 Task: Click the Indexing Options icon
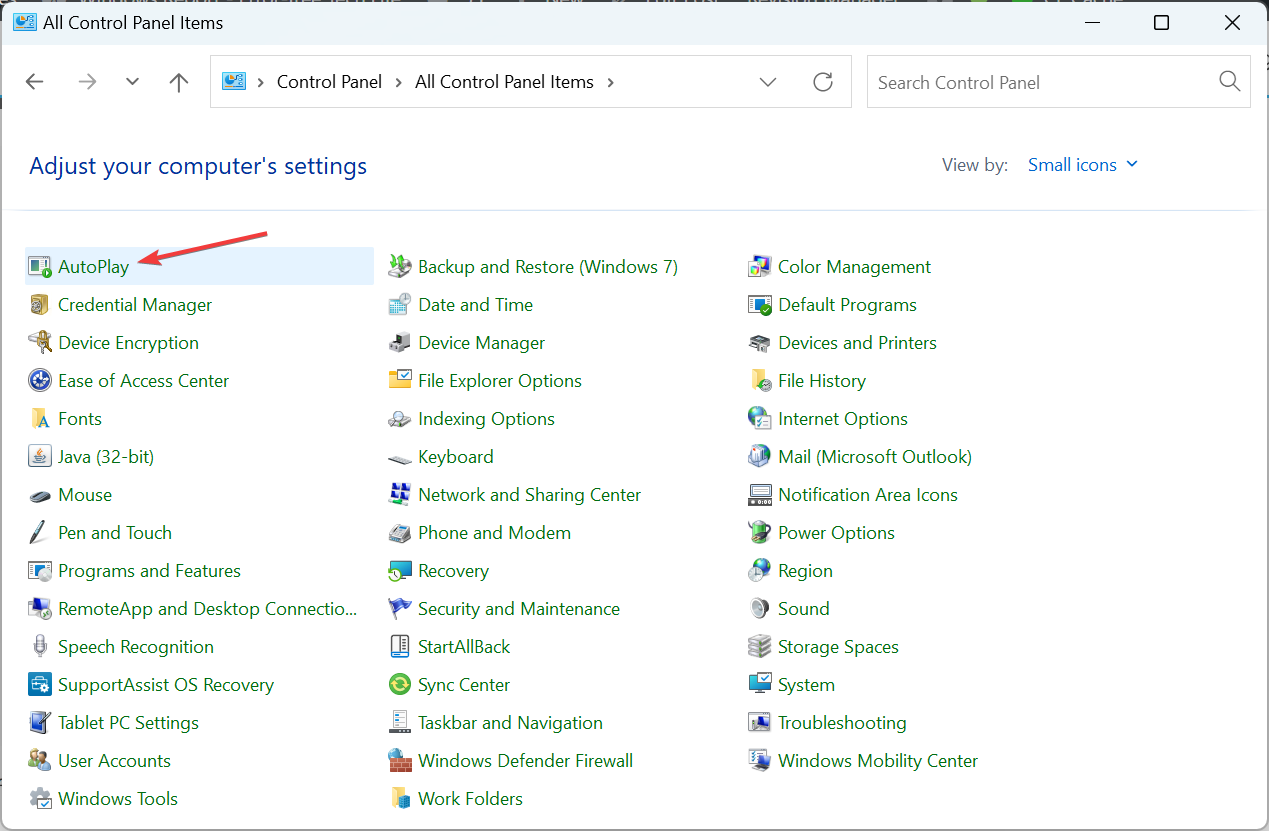click(400, 419)
